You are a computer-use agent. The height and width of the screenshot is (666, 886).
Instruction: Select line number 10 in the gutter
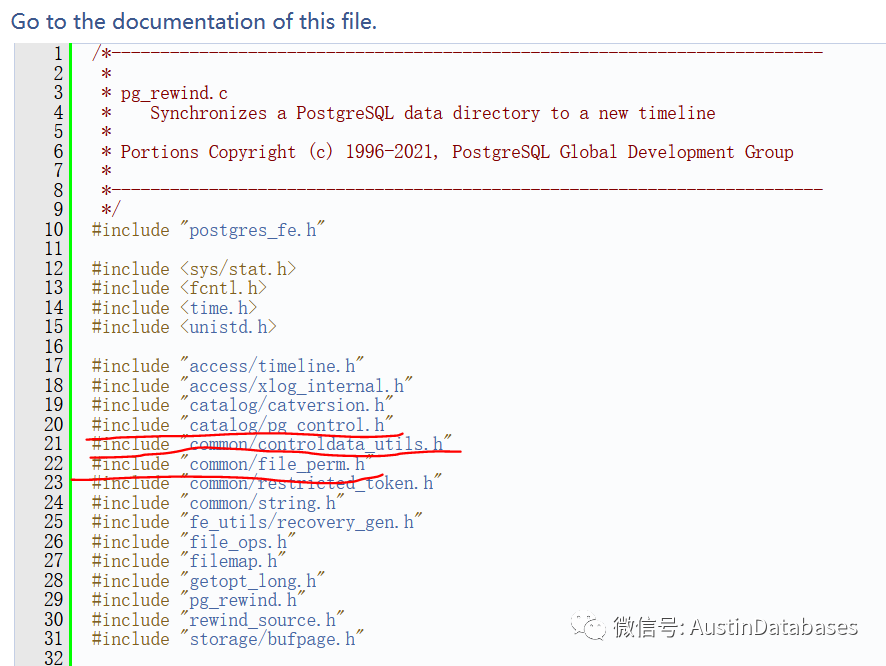pos(54,230)
